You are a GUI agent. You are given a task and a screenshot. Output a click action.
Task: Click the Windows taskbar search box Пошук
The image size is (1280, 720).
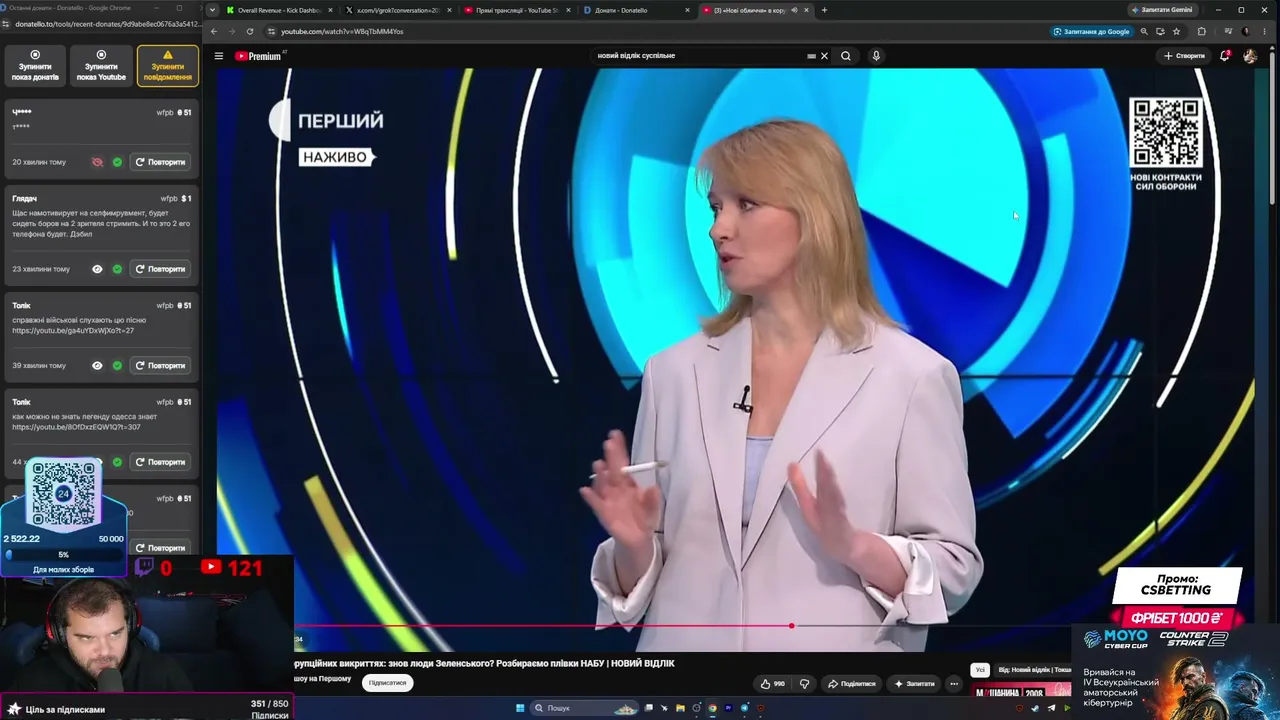[585, 708]
